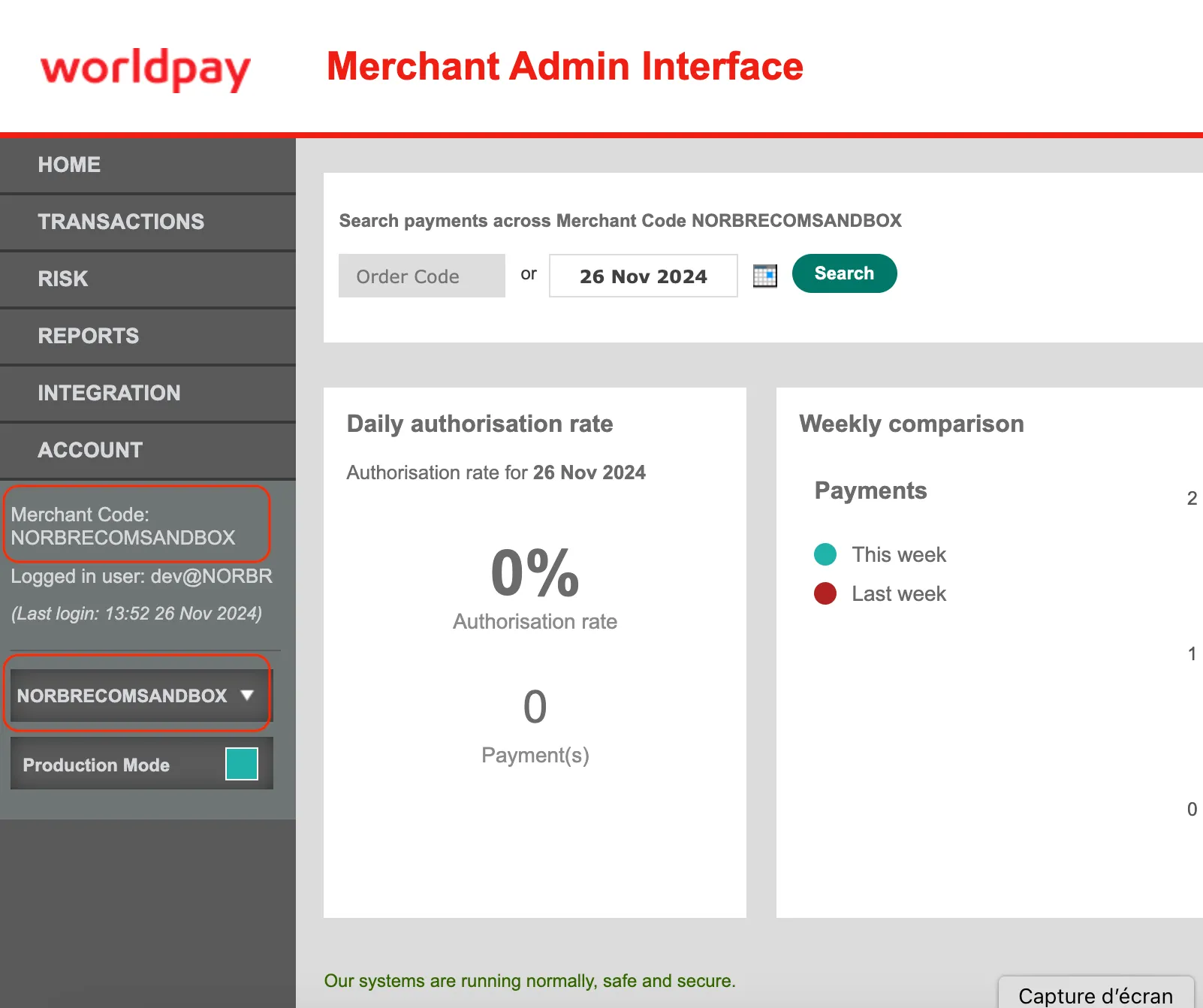Click the Merchant Admin Interface title
The height and width of the screenshot is (1008, 1203).
(x=565, y=66)
